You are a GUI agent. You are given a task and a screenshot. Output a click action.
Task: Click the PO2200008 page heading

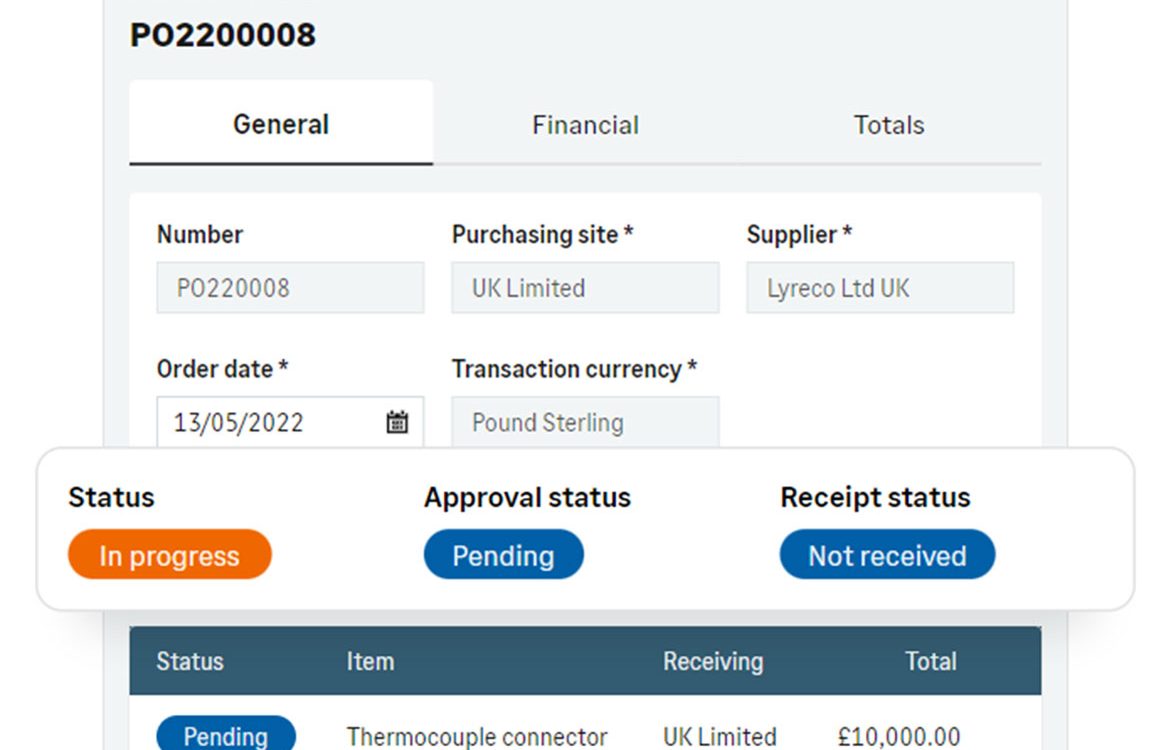pos(223,35)
